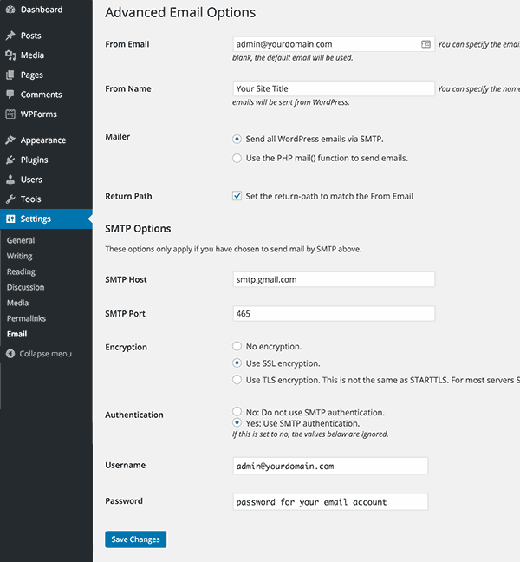Click the Password input field

[x=330, y=502]
